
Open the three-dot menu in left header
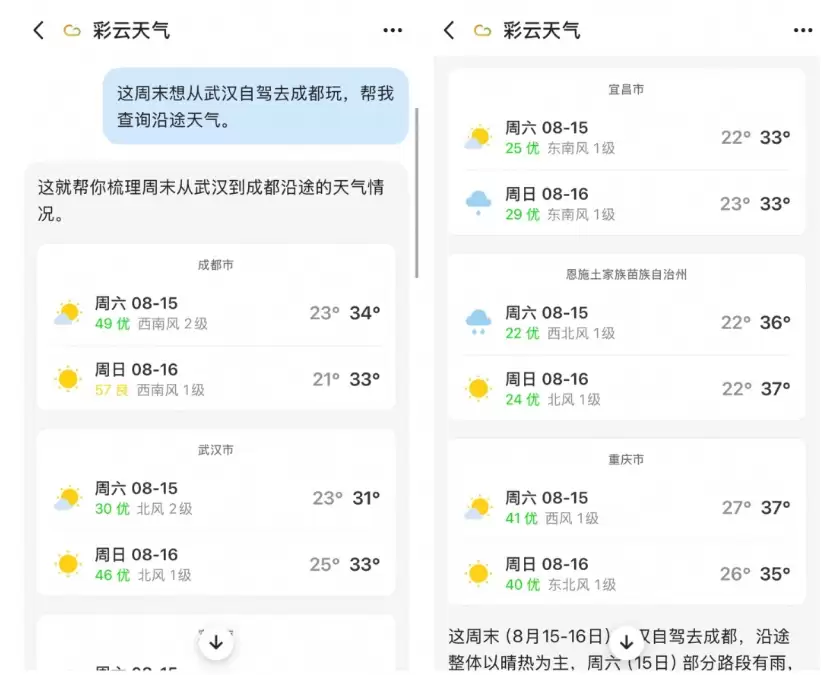[393, 30]
